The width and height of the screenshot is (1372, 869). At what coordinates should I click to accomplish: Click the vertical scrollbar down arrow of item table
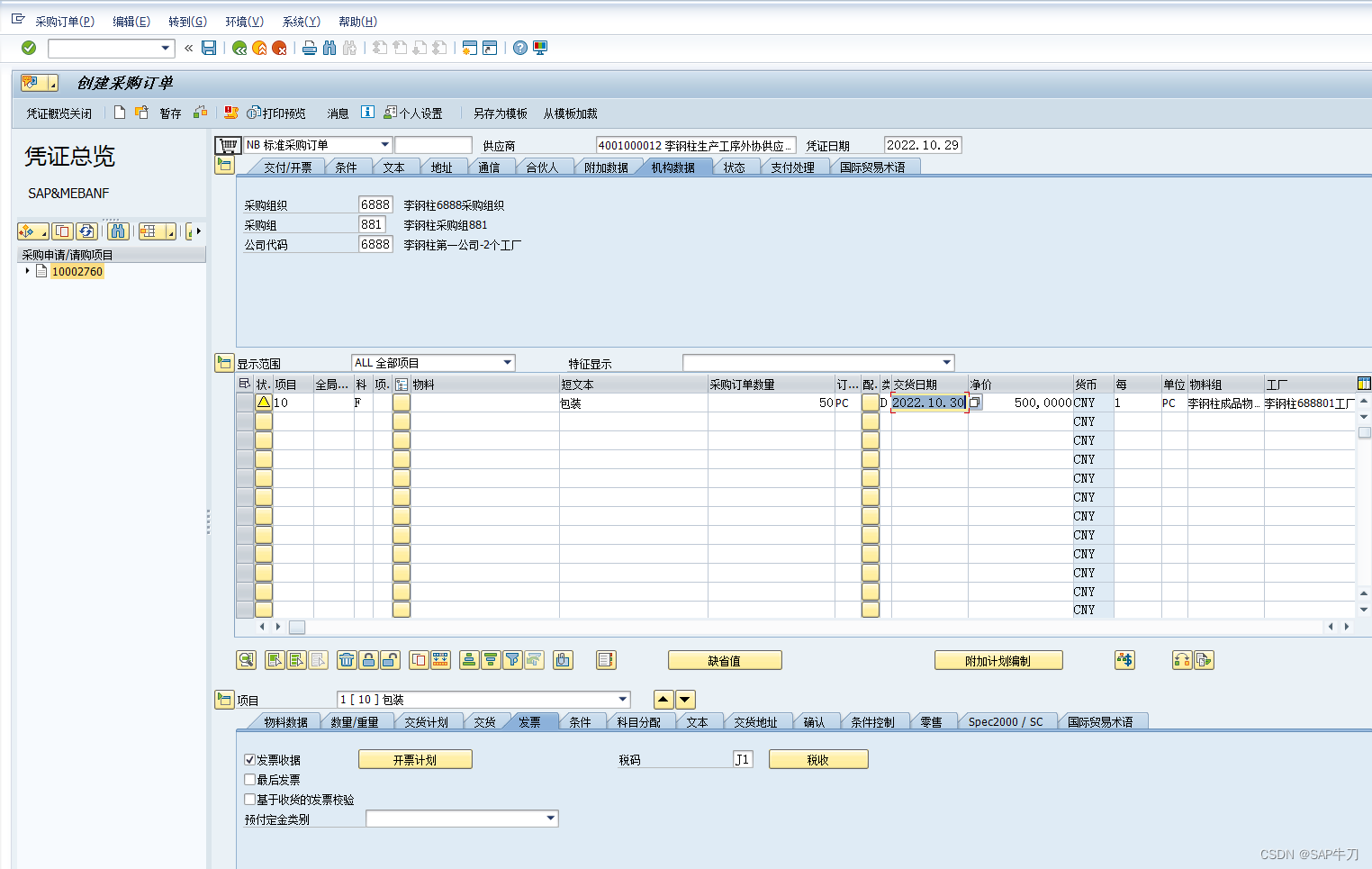(1364, 611)
